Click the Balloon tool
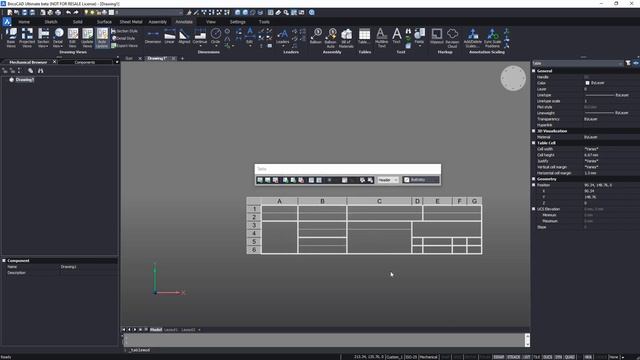Screen dimensions: 640x360 [316, 36]
